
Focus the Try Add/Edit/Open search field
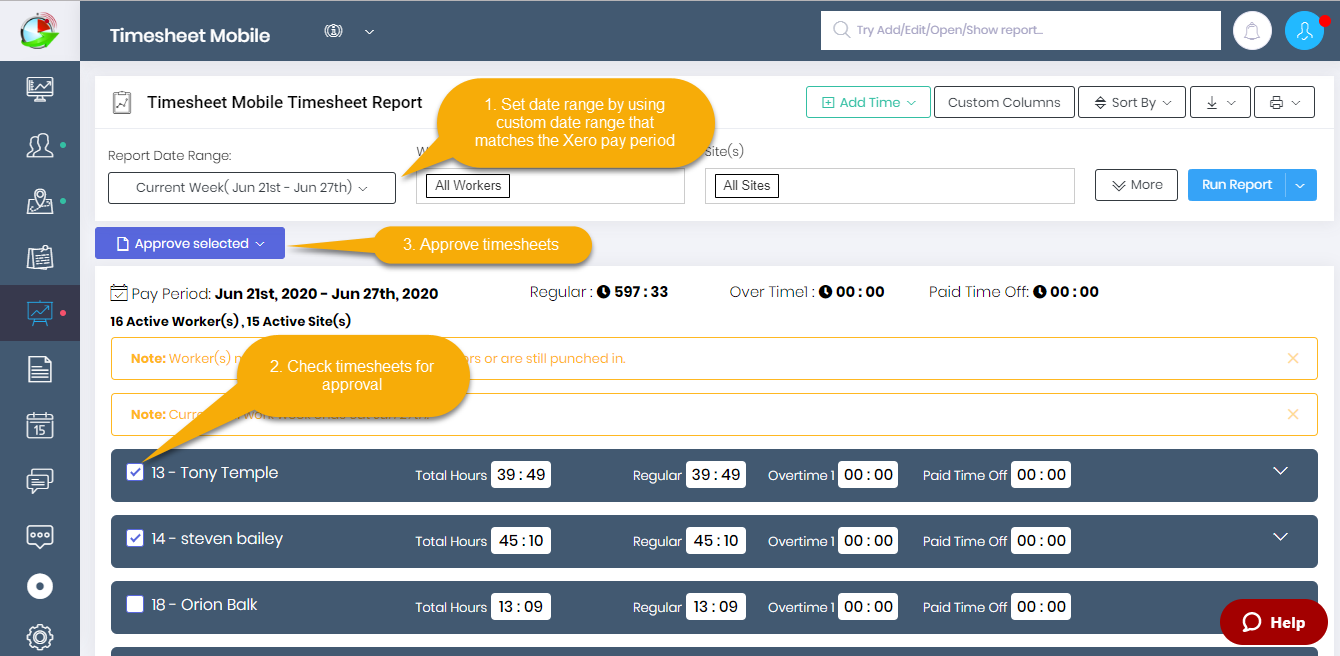[1021, 31]
